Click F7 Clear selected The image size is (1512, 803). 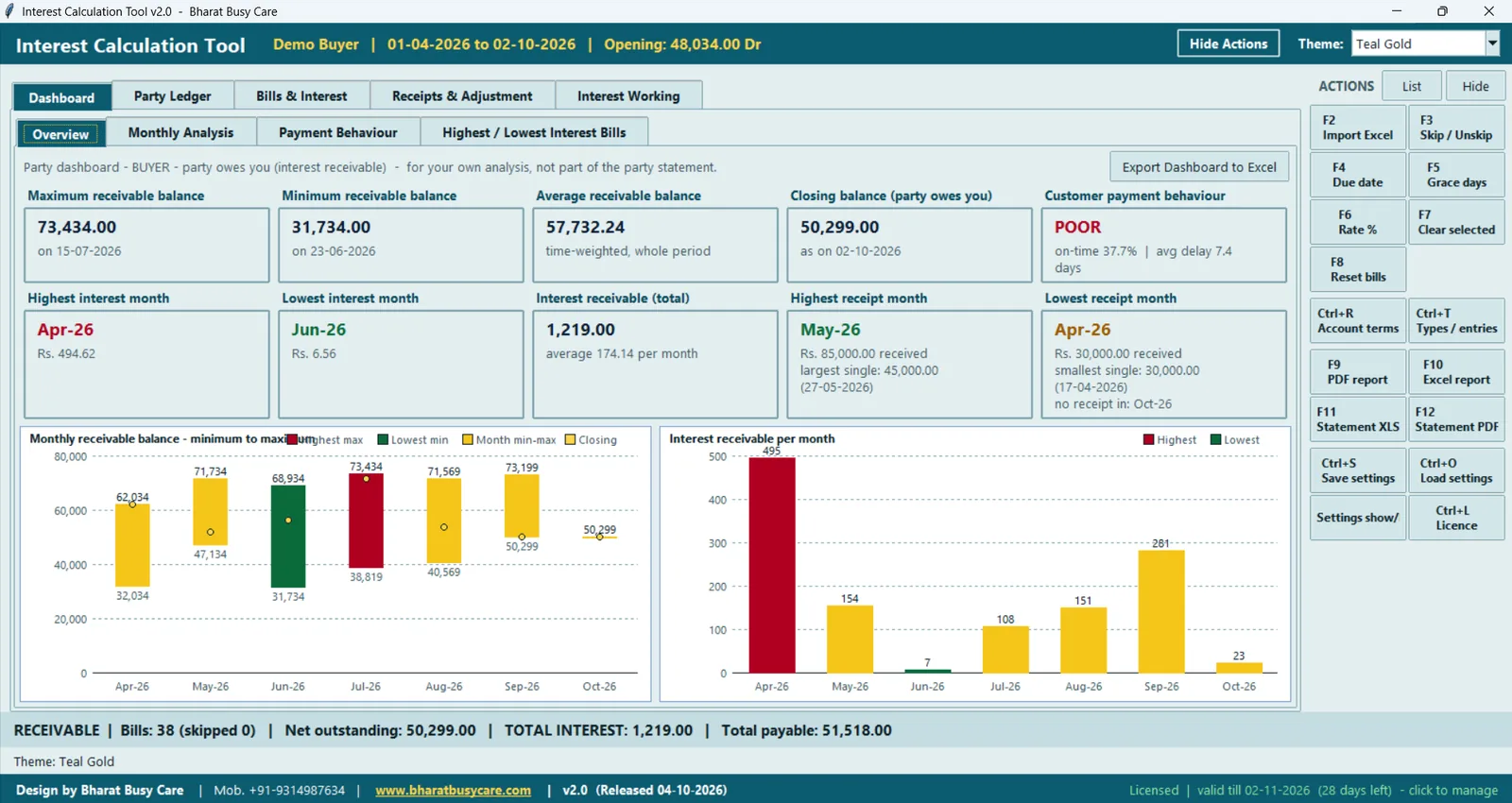1456,222
